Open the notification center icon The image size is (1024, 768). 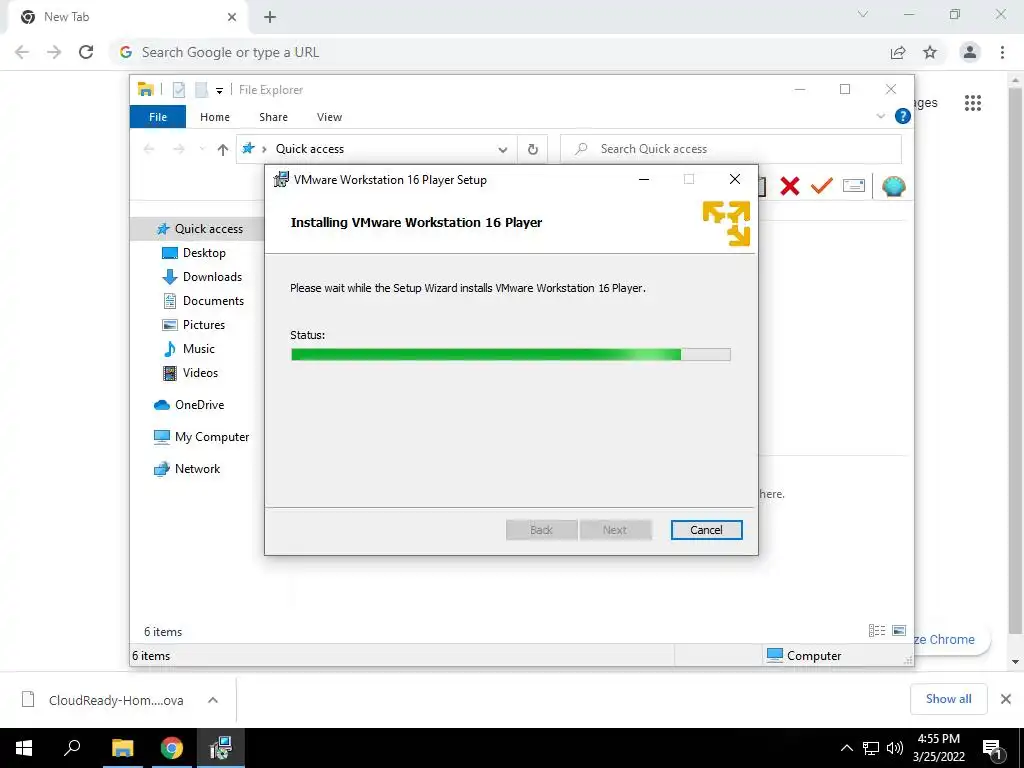click(993, 748)
